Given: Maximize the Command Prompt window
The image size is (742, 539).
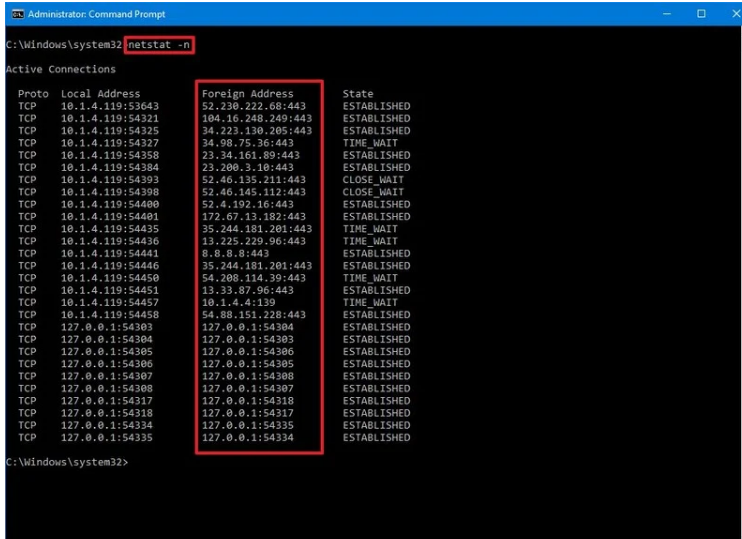Looking at the screenshot, I should coord(701,14).
